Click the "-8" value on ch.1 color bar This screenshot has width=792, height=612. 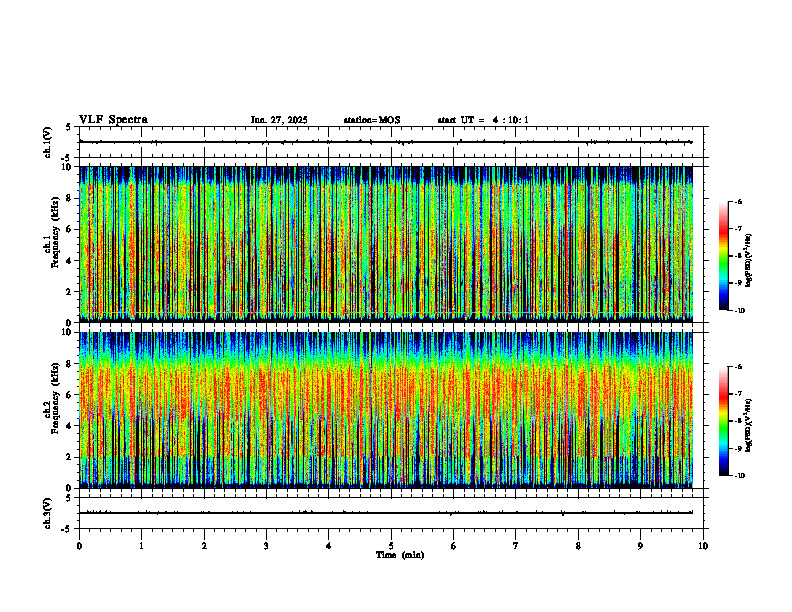click(x=738, y=256)
